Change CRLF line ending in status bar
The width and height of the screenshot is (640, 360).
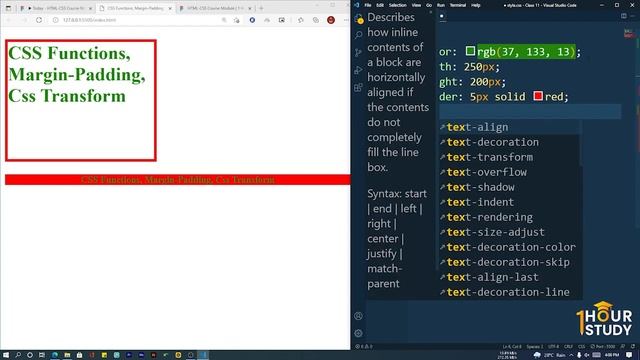tap(568, 347)
